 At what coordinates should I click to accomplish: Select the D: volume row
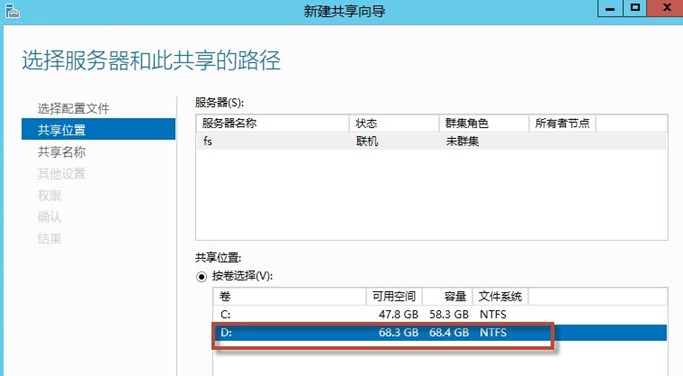coord(440,333)
